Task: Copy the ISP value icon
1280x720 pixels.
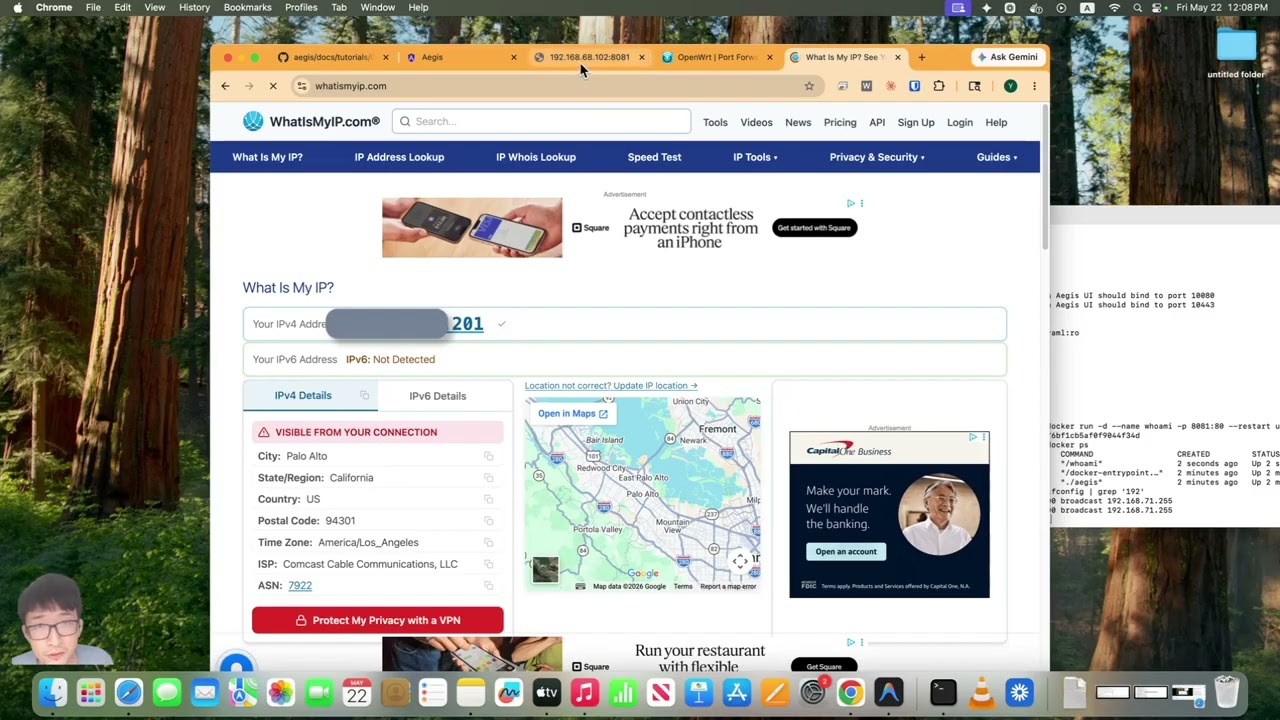Action: [x=489, y=564]
